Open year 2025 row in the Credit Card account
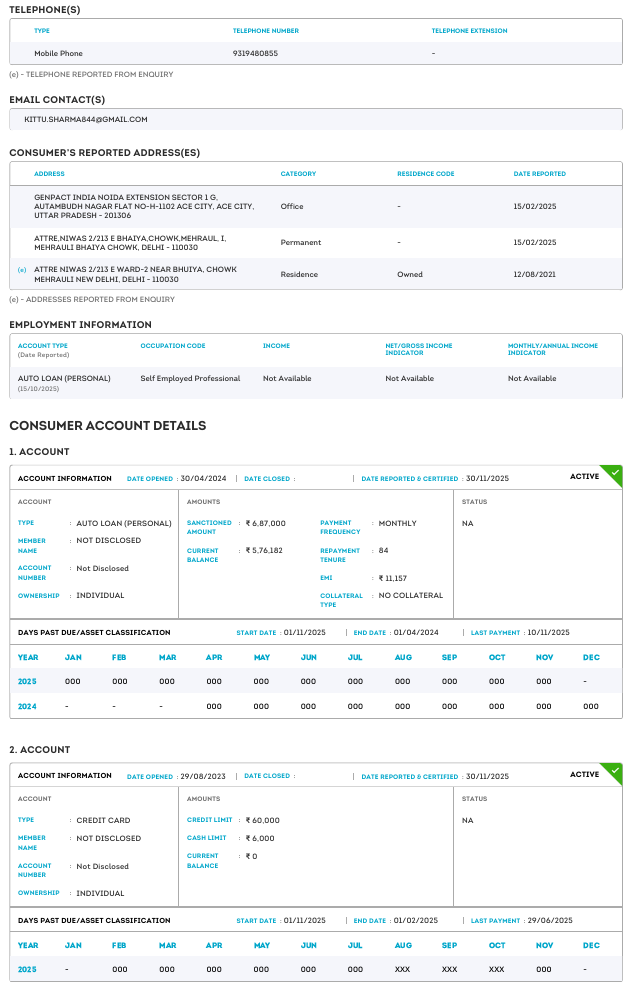The height and width of the screenshot is (1000, 632). [x=28, y=969]
